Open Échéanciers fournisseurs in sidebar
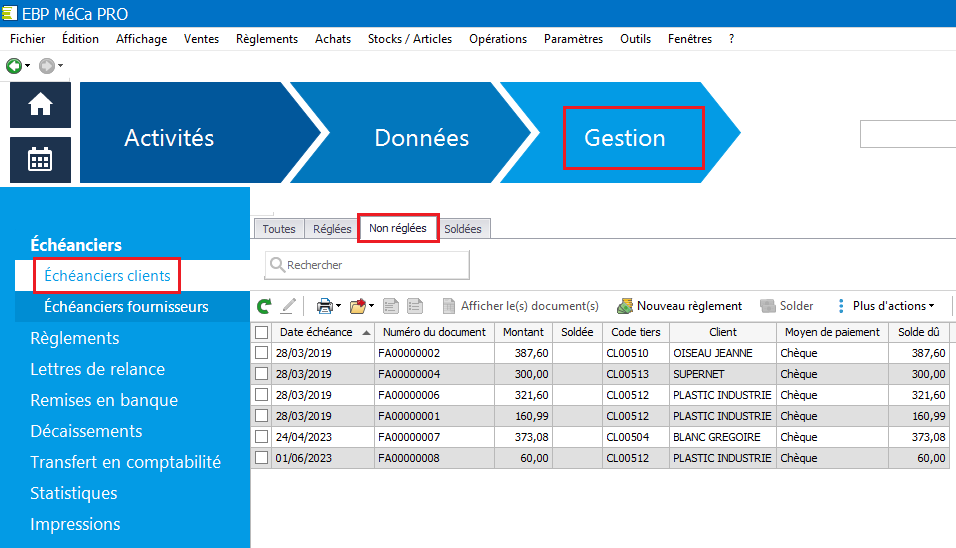 (126, 306)
